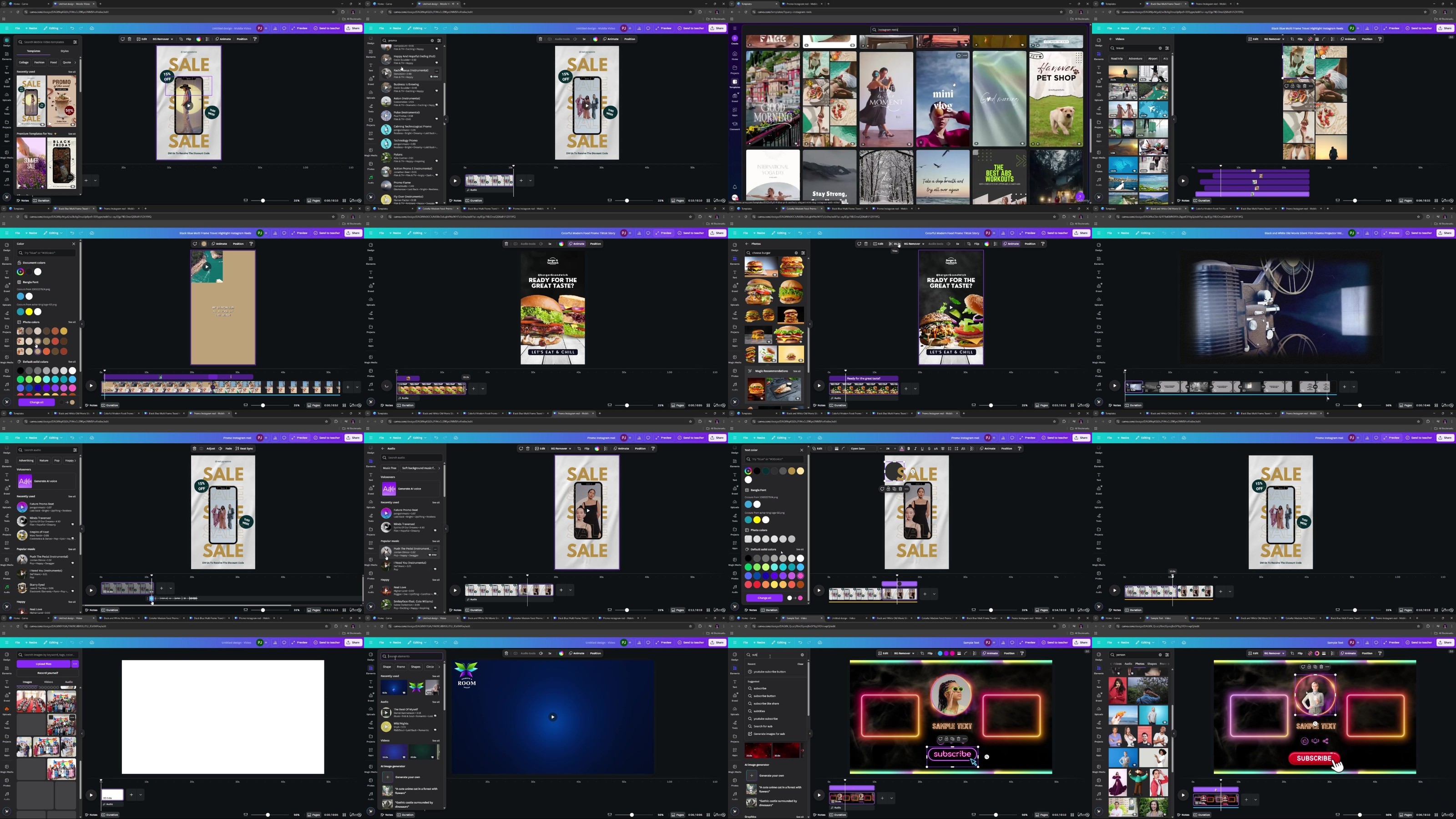Click the purple Create plus icon in sidebar

(x=735, y=38)
